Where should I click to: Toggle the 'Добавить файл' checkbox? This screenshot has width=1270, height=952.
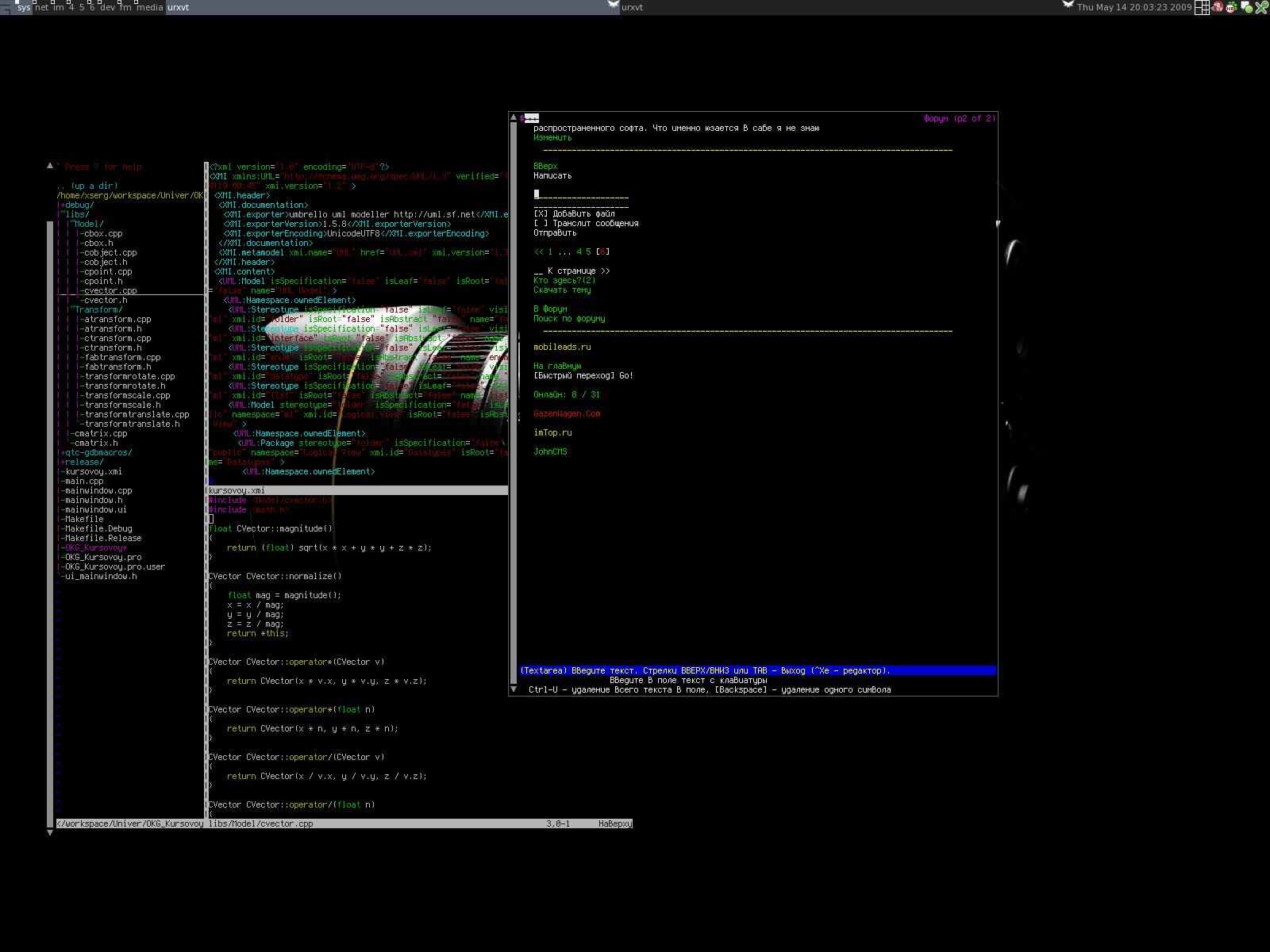541,214
